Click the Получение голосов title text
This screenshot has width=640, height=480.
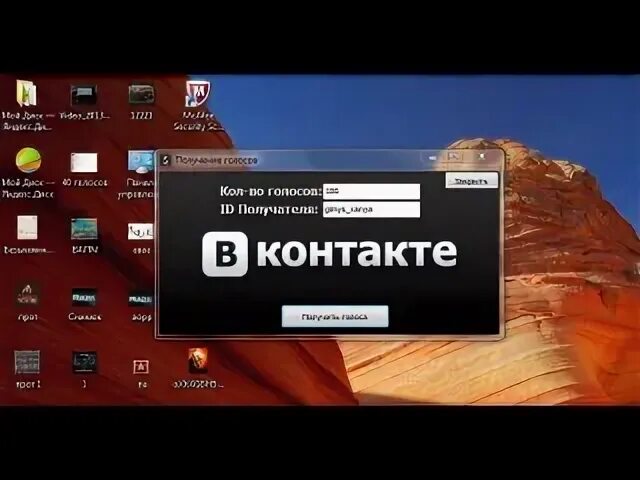tap(216, 160)
